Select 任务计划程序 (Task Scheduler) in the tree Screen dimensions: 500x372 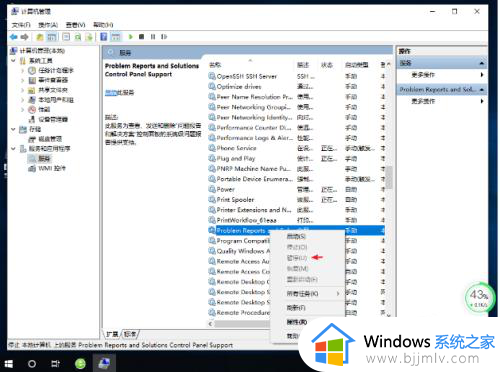click(56, 70)
